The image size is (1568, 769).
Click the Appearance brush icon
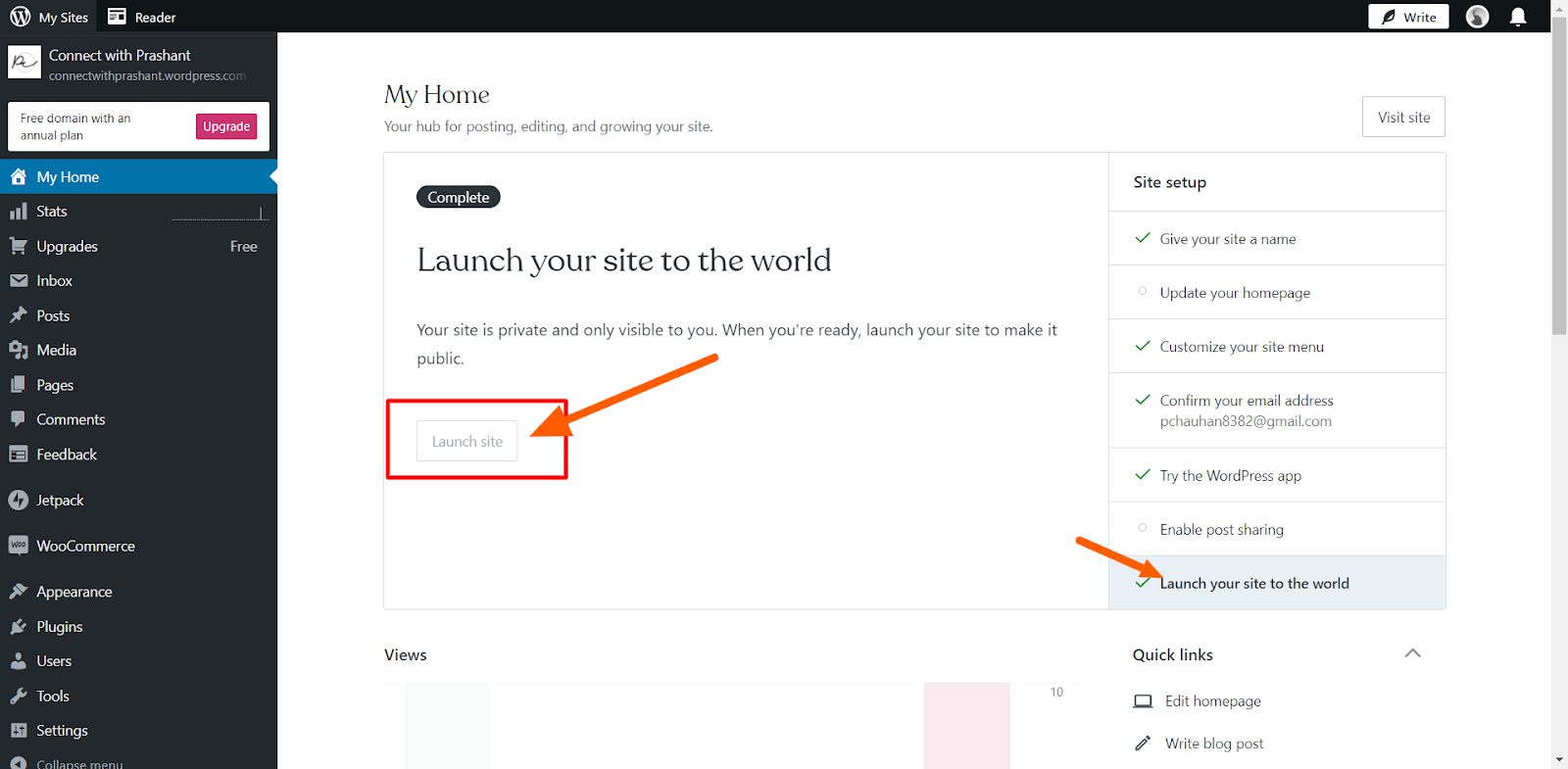(x=18, y=592)
